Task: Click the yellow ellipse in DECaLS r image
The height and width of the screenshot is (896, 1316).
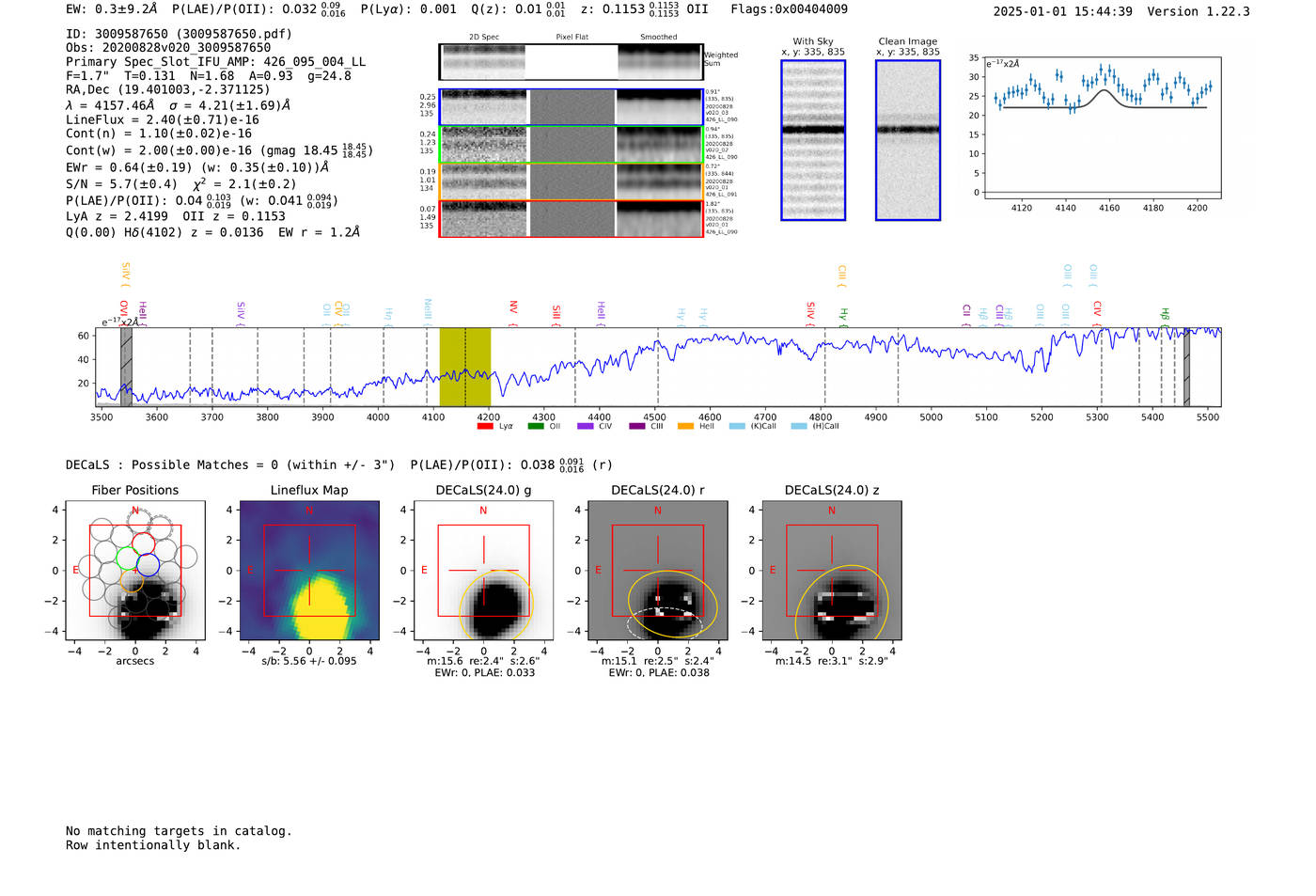Action: (x=672, y=603)
